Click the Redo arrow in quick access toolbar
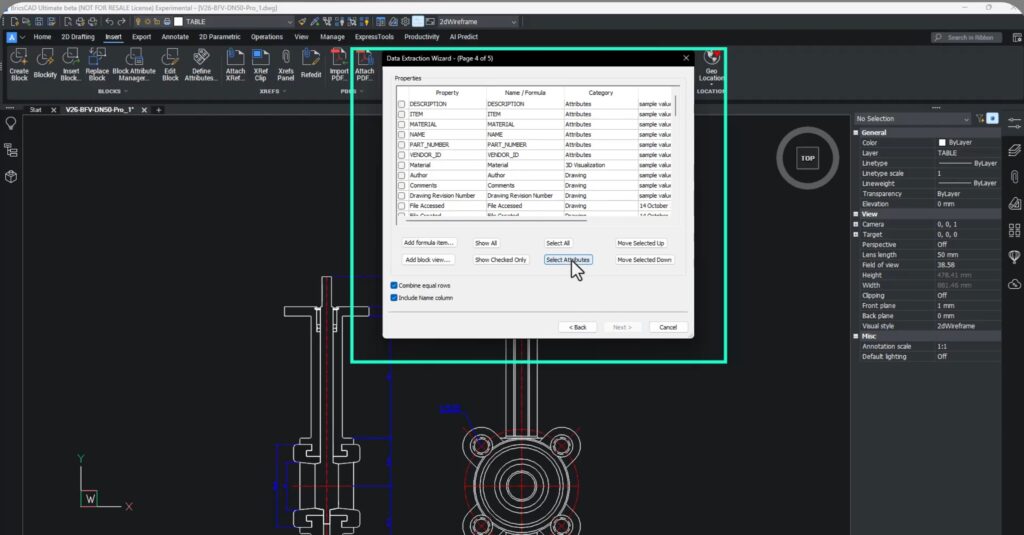The image size is (1024, 535). pyautogui.click(x=121, y=22)
